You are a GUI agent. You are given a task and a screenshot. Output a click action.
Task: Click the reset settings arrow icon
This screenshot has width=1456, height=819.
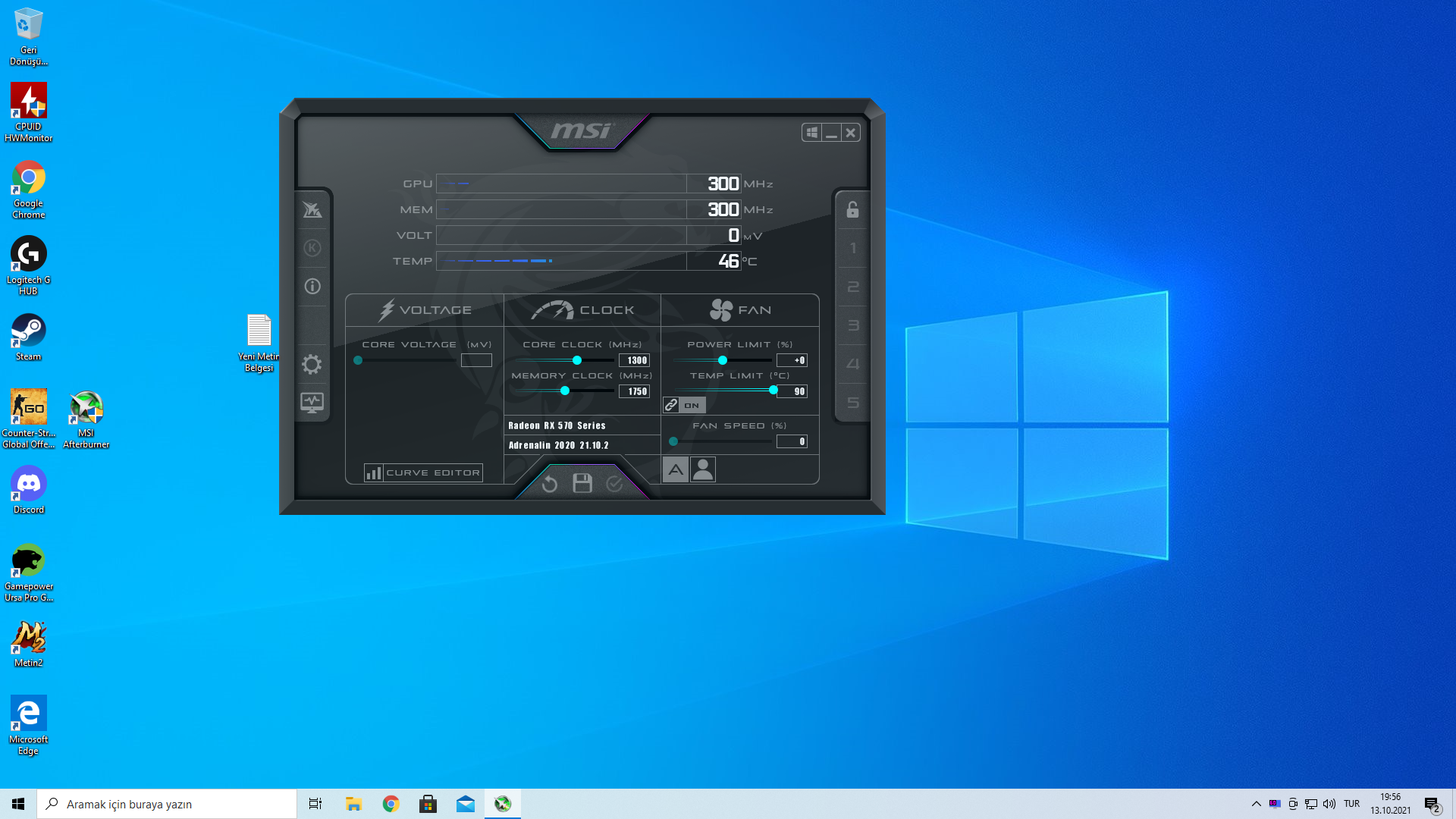550,484
